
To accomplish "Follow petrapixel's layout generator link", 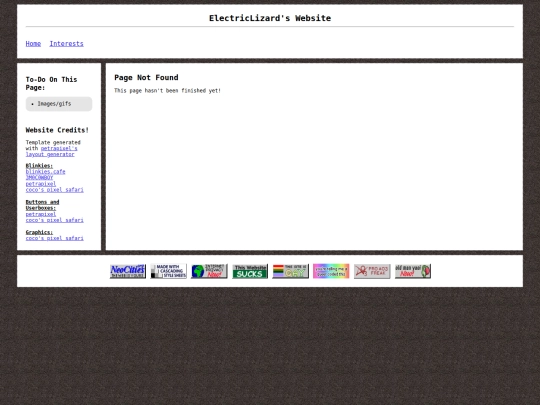I will [x=52, y=152].
